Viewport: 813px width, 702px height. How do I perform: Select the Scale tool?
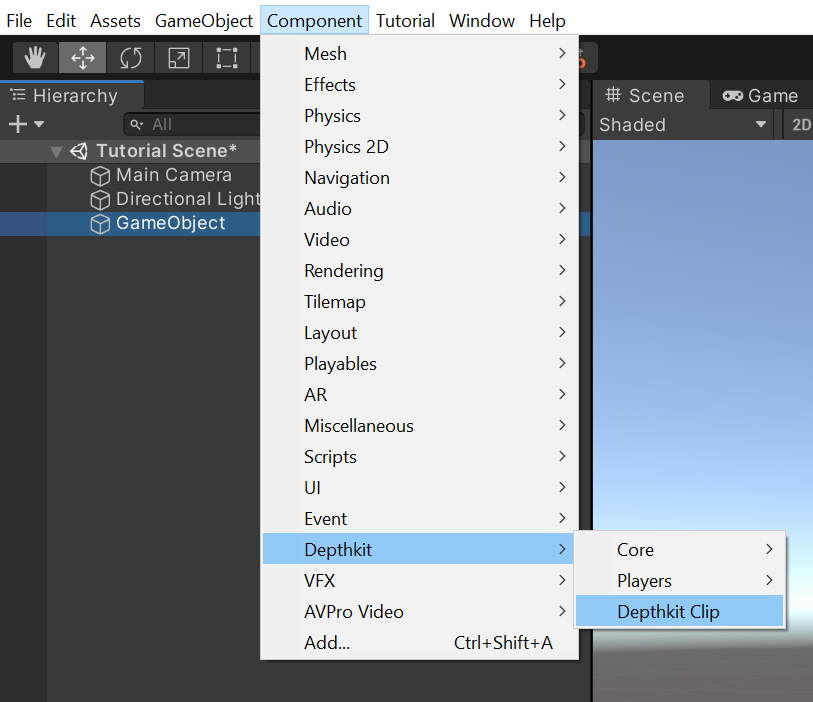pyautogui.click(x=178, y=58)
